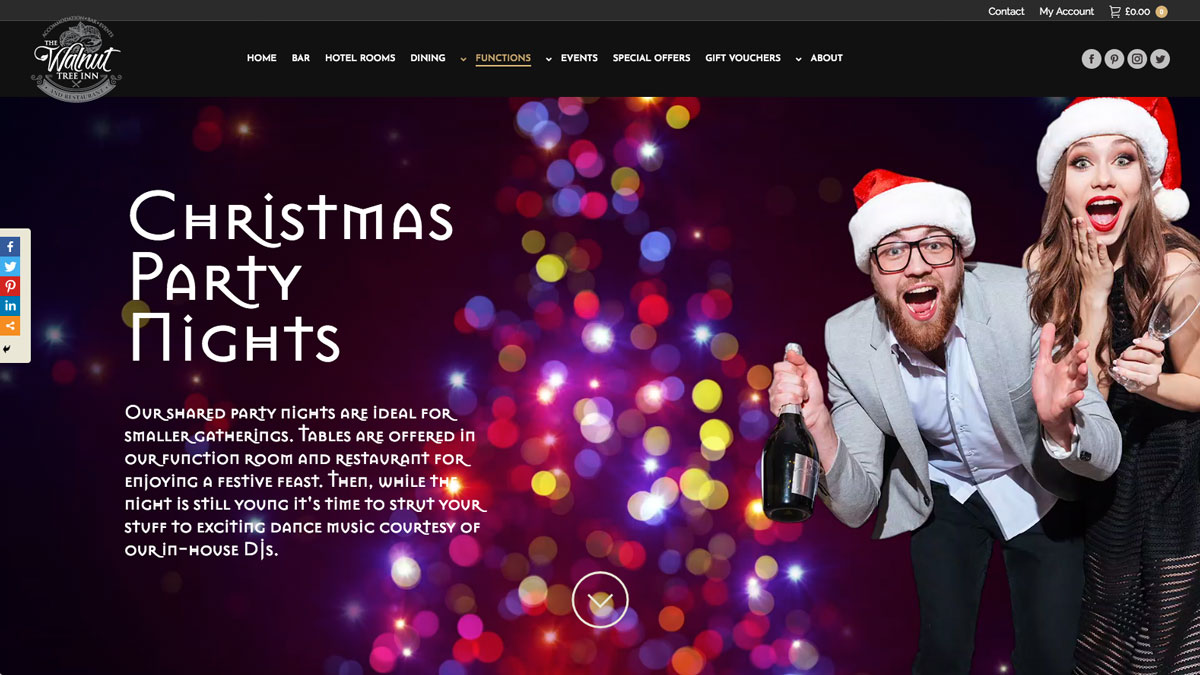The image size is (1200, 675).
Task: Open the My Account link
Action: [1066, 12]
